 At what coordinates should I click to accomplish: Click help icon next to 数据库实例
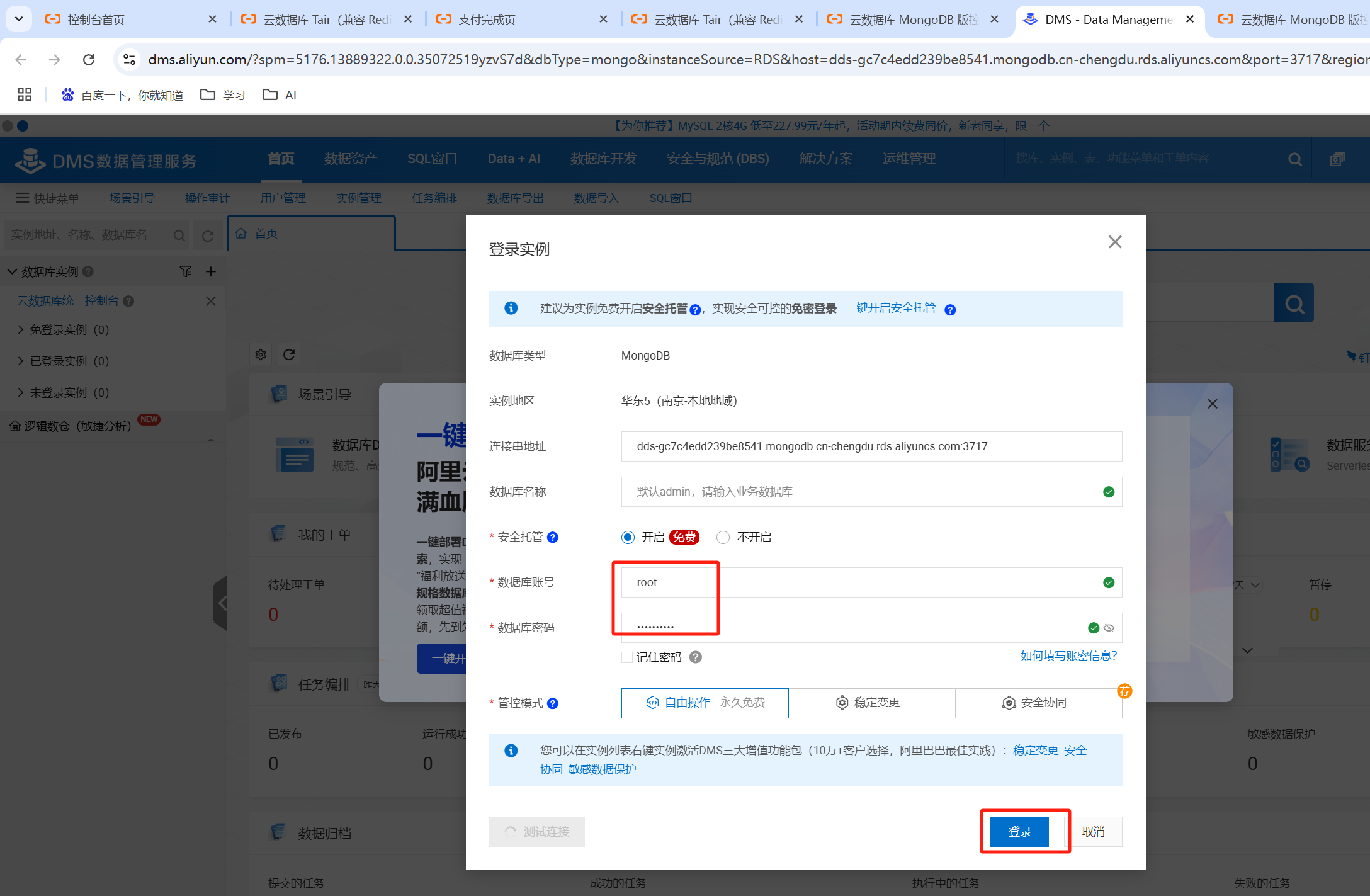point(88,271)
